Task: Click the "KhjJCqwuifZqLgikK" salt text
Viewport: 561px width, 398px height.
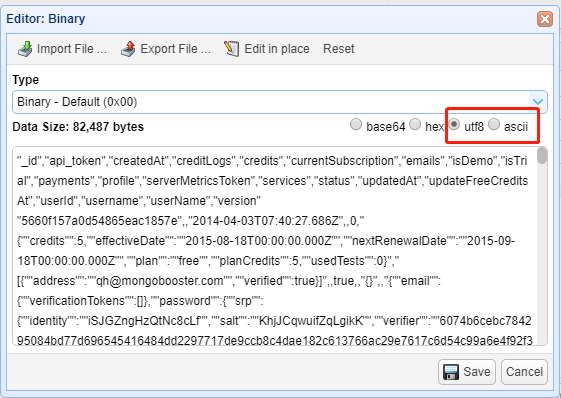Action: tap(311, 321)
